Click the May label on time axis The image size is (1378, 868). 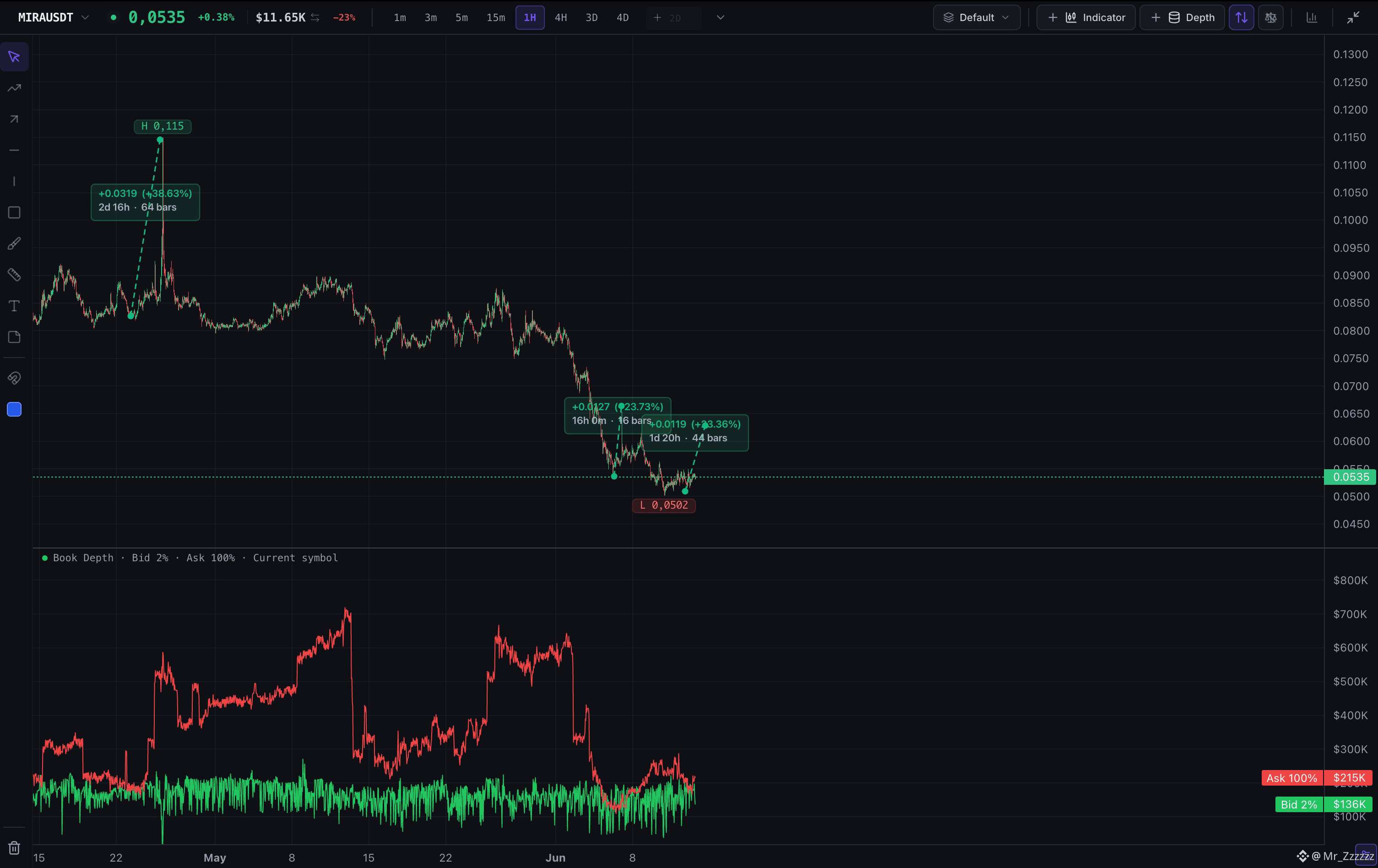pos(215,858)
